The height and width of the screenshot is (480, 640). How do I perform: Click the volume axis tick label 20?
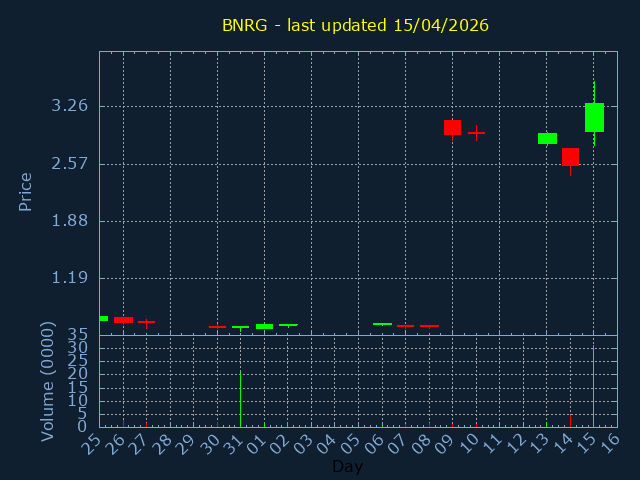coord(79,374)
